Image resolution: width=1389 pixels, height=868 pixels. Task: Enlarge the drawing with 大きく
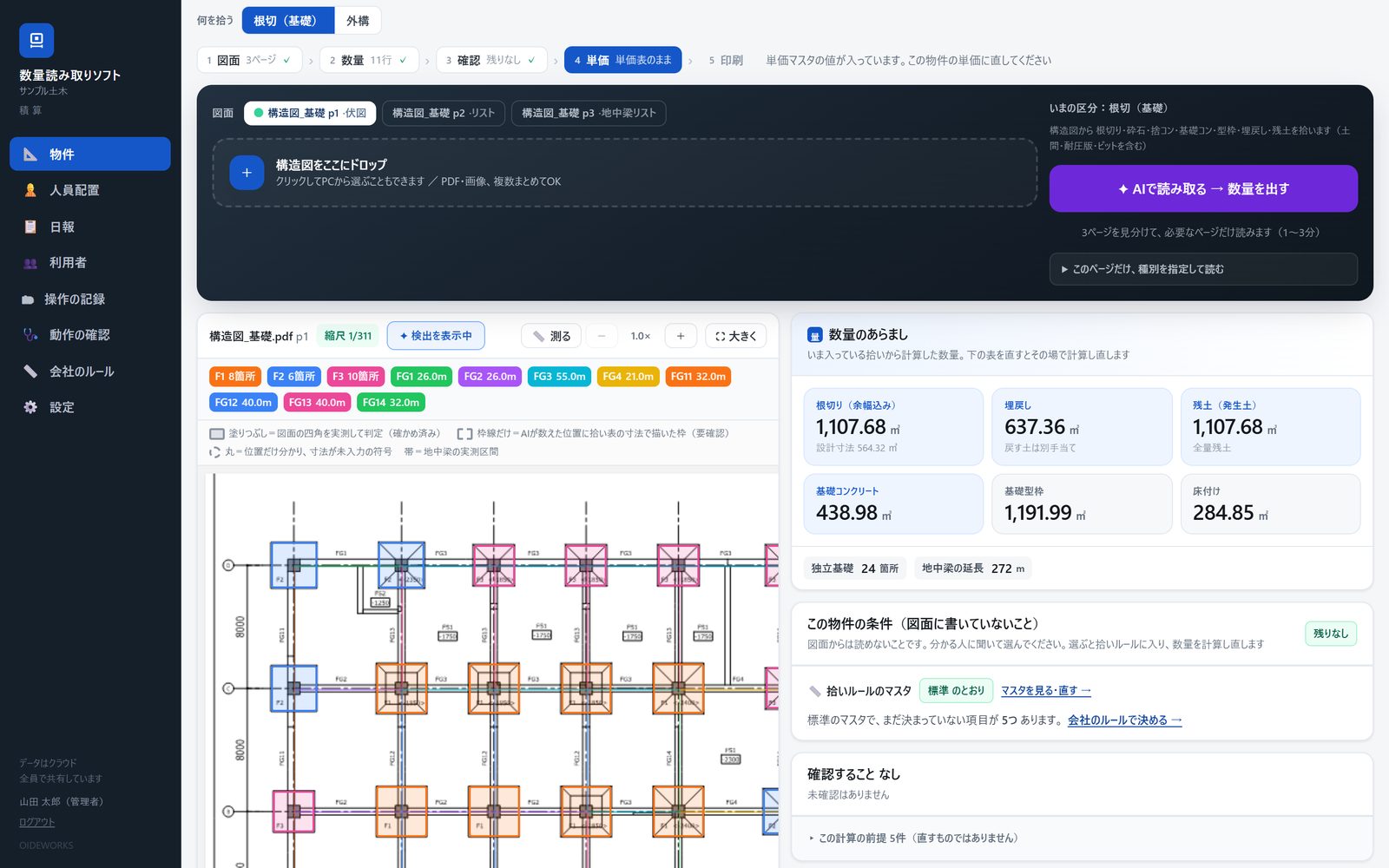tap(735, 336)
